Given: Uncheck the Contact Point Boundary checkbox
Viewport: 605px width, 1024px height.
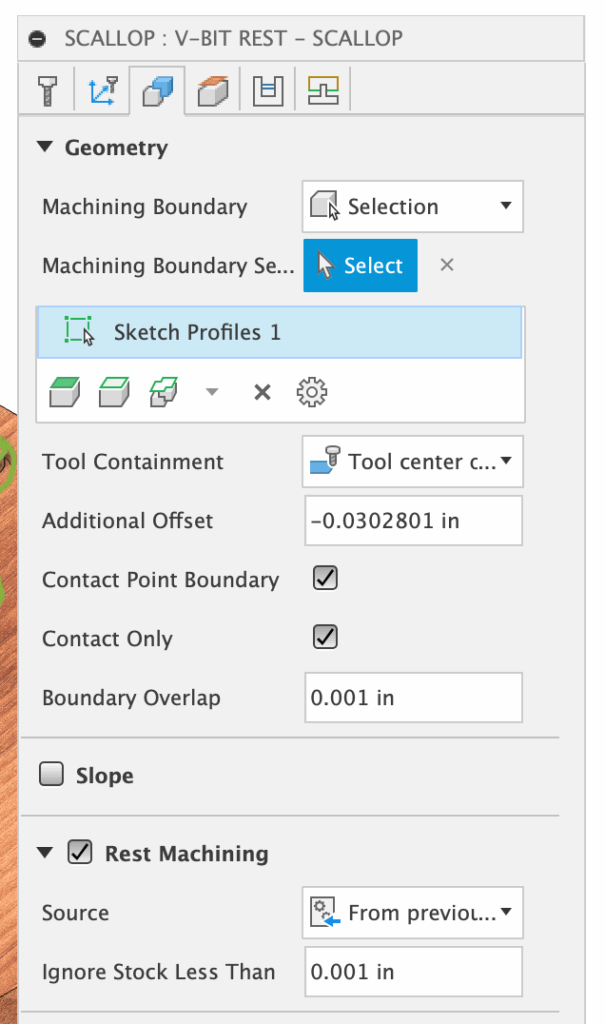Looking at the screenshot, I should point(325,578).
